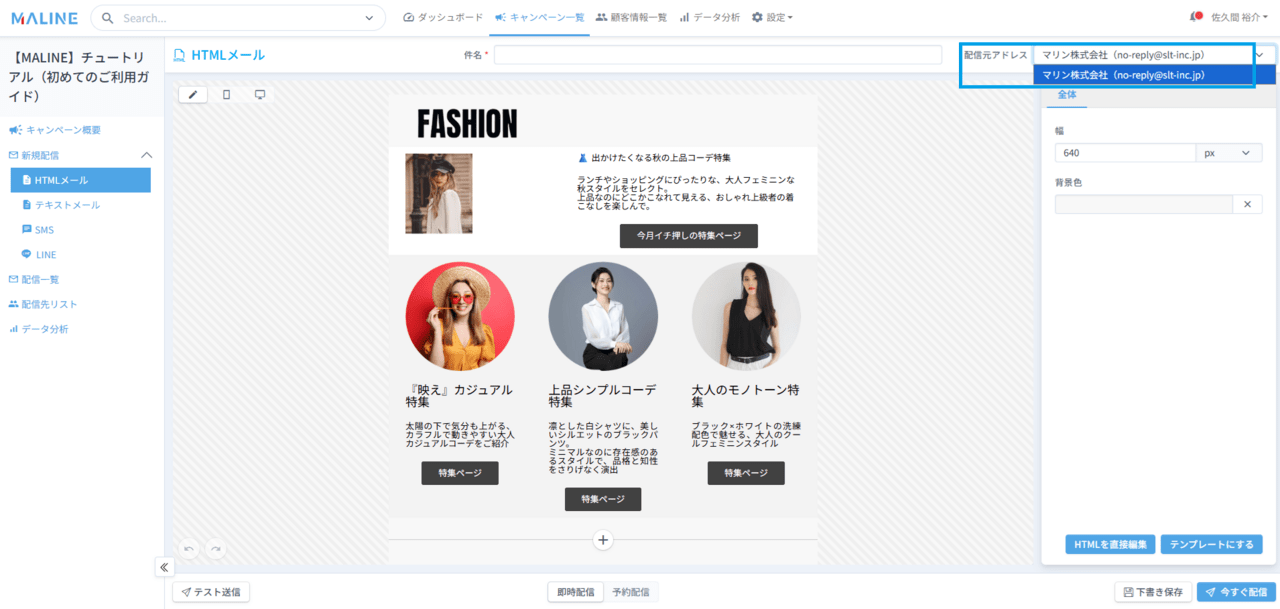Open the px unit dropdown
1280x609 pixels.
(x=1229, y=153)
